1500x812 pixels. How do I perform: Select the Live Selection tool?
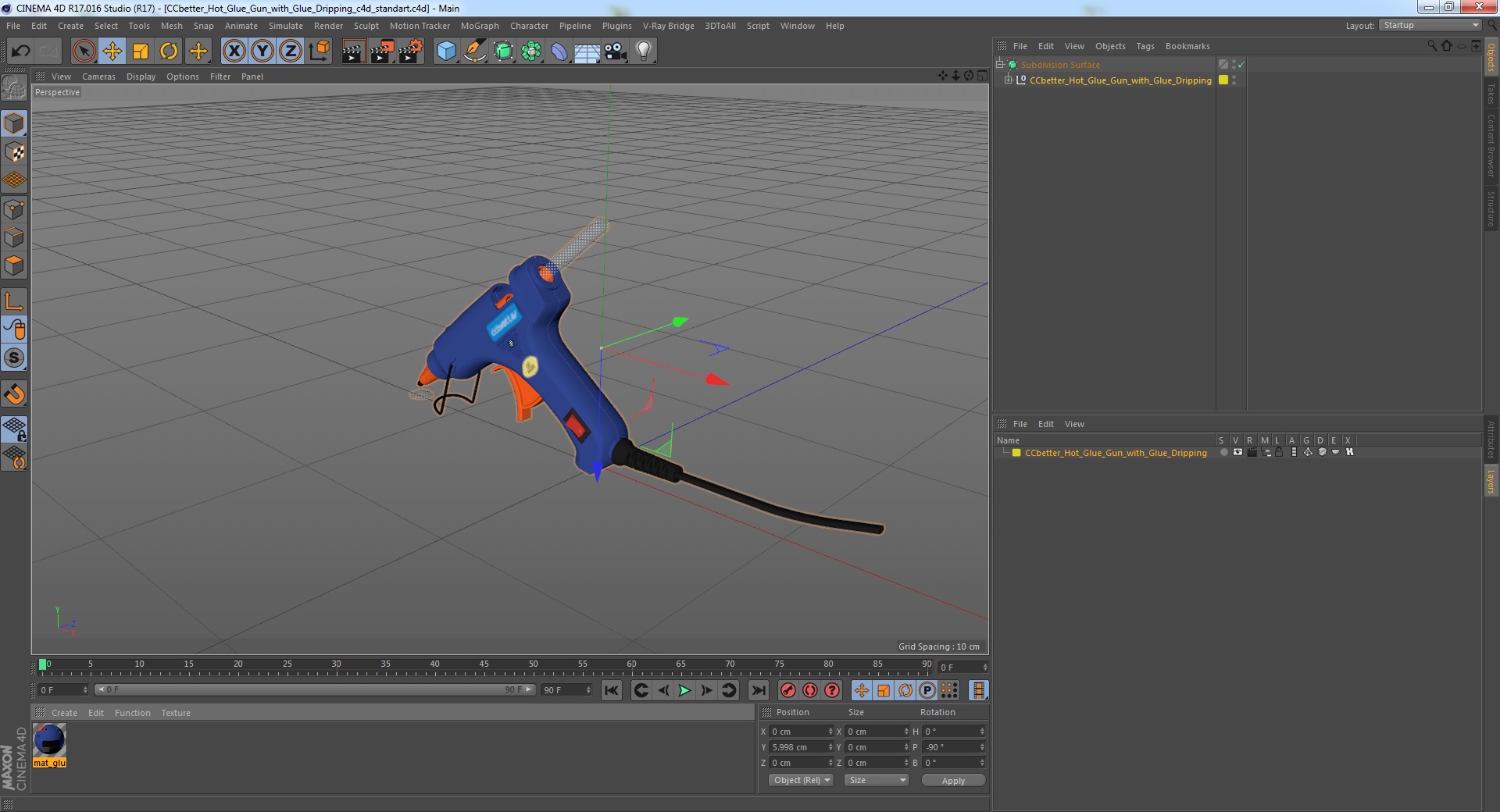[x=84, y=52]
